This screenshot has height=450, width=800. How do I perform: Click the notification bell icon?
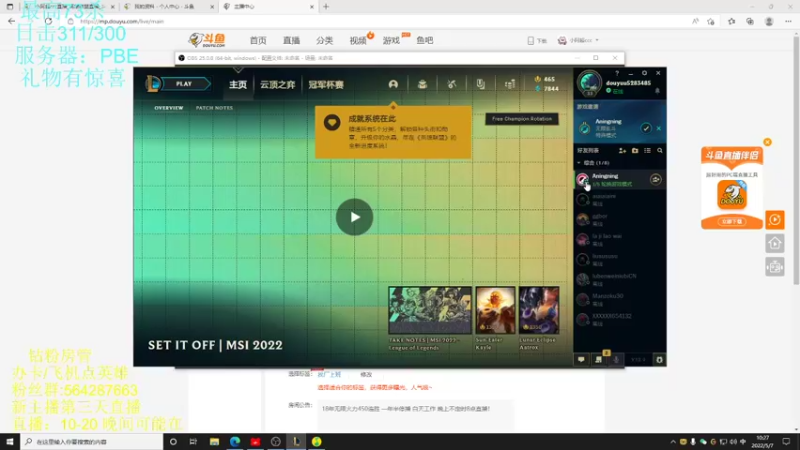(657, 91)
